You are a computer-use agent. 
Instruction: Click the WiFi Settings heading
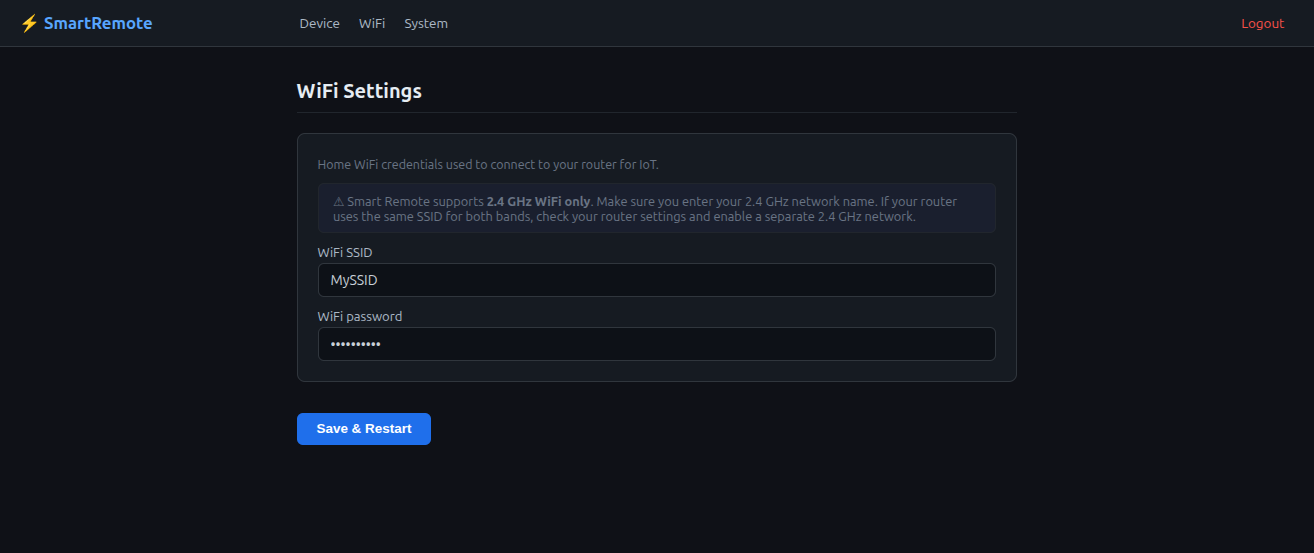coord(359,91)
